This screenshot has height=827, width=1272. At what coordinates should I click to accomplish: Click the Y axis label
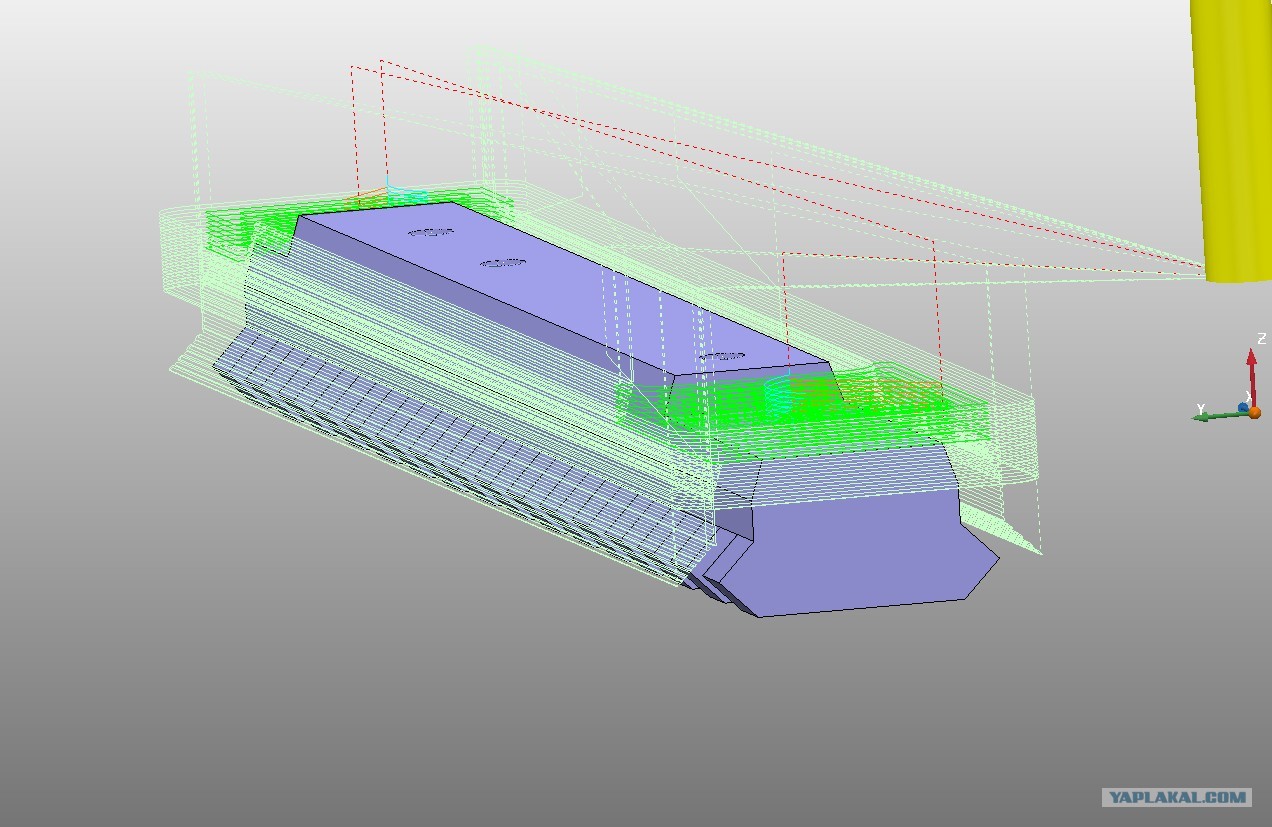[1199, 409]
